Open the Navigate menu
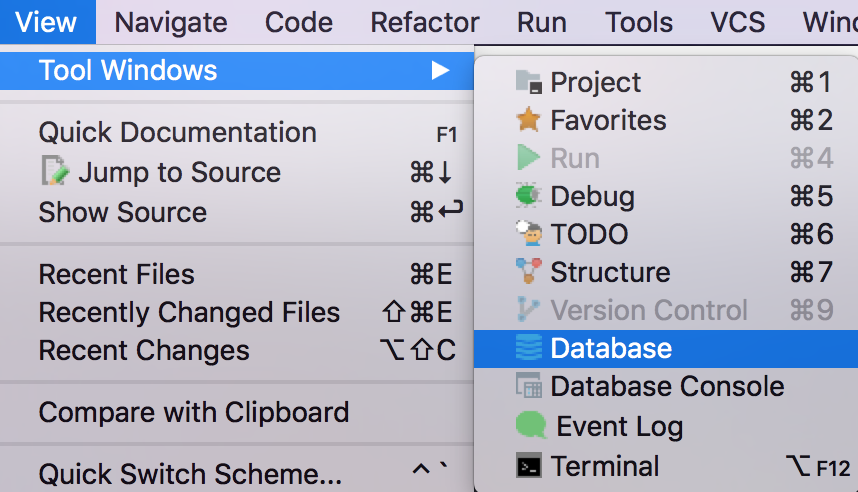The width and height of the screenshot is (858, 492). [x=171, y=22]
